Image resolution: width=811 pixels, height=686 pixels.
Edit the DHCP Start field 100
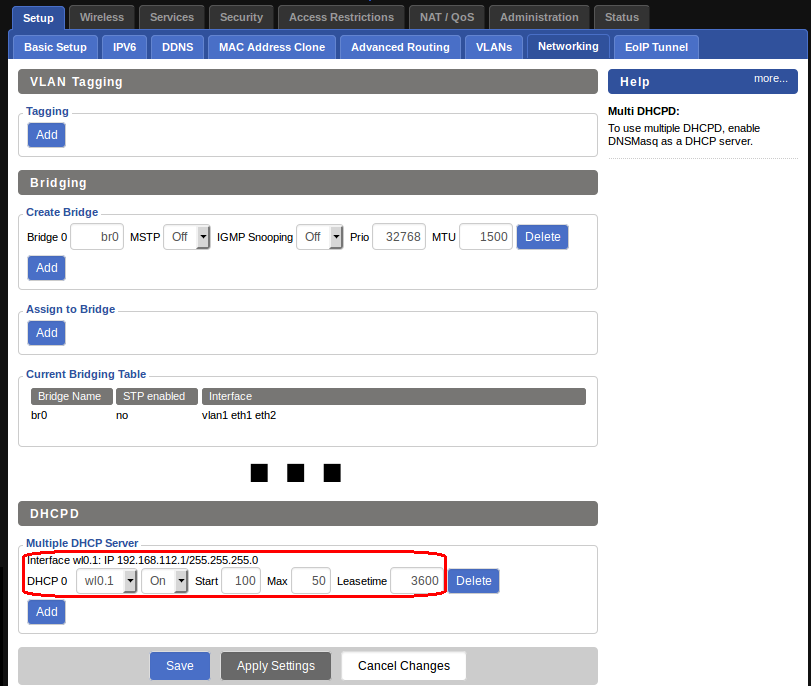pos(241,581)
